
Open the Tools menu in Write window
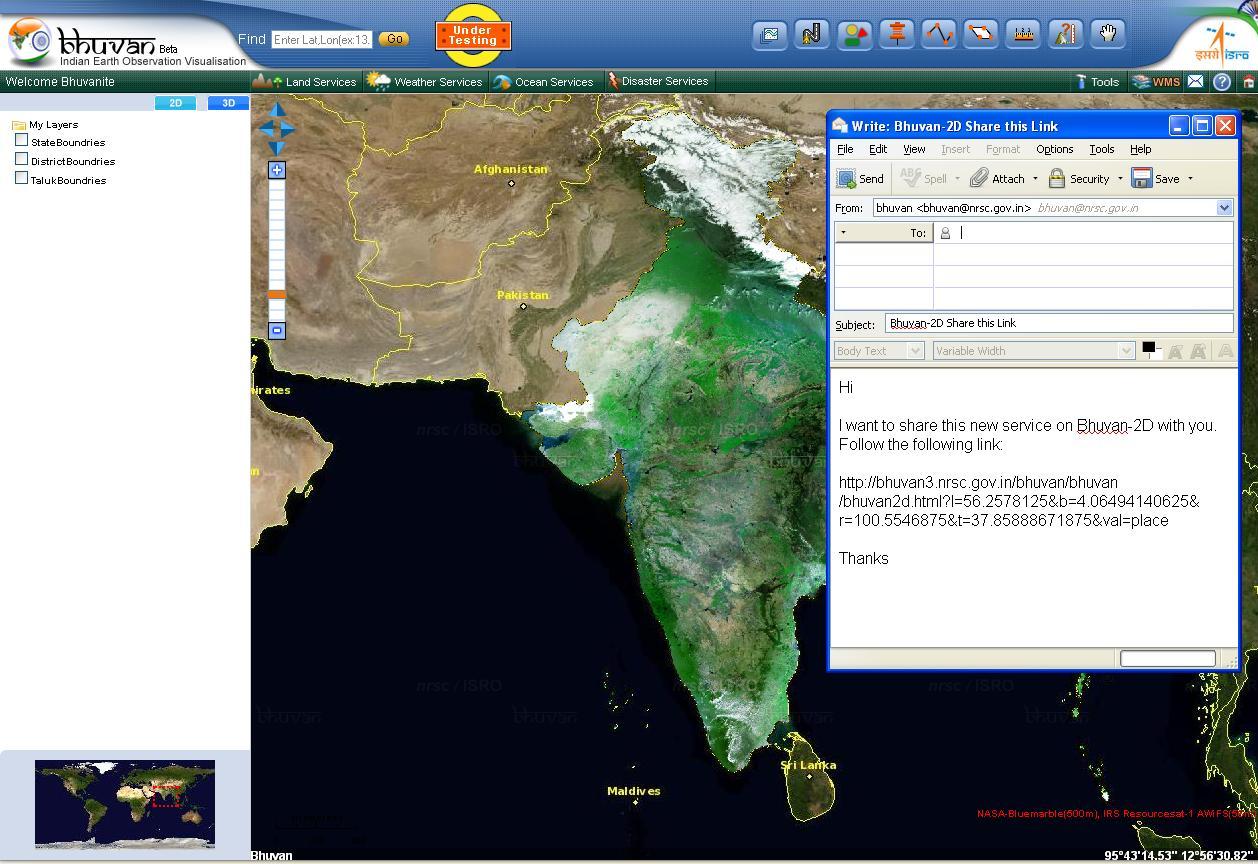coord(1101,149)
